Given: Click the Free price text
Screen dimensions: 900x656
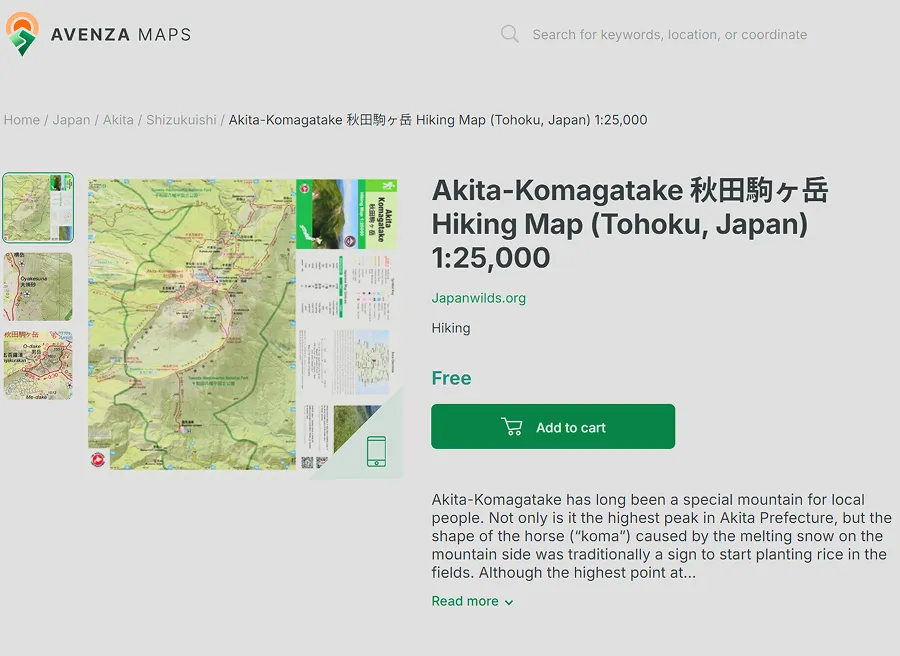Looking at the screenshot, I should (x=452, y=378).
